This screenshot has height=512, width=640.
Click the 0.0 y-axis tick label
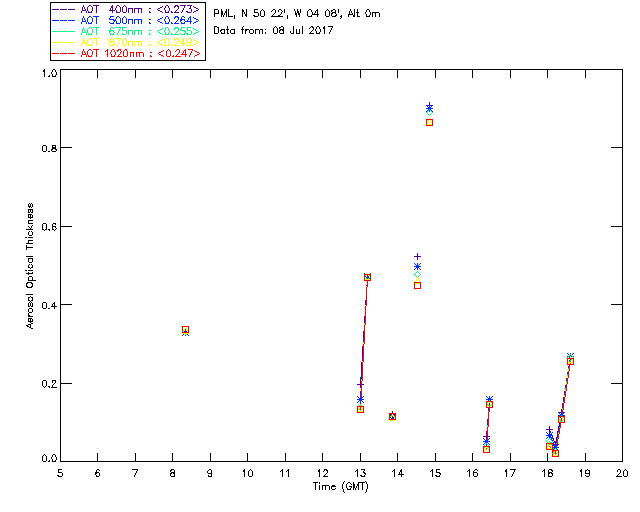pyautogui.click(x=49, y=459)
